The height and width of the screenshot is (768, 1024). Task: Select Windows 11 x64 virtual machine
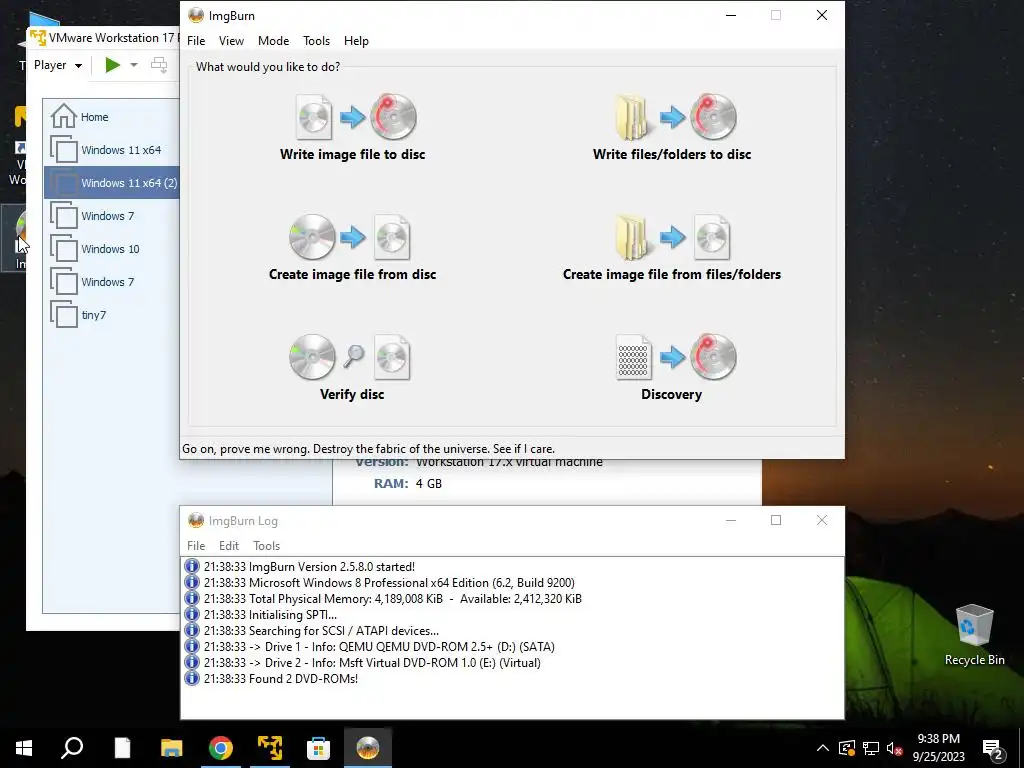tap(111, 150)
